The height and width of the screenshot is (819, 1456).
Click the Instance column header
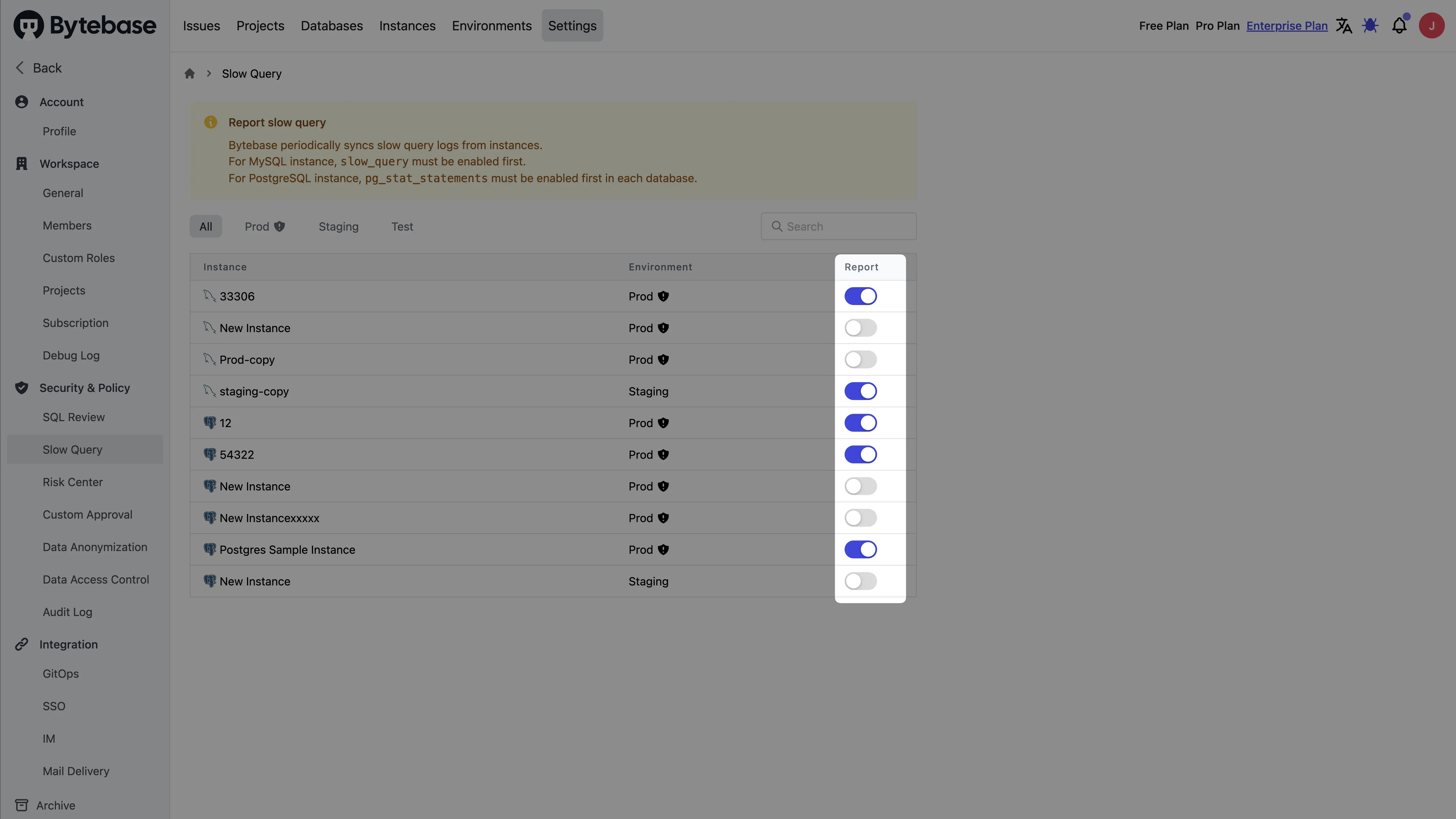coord(225,267)
